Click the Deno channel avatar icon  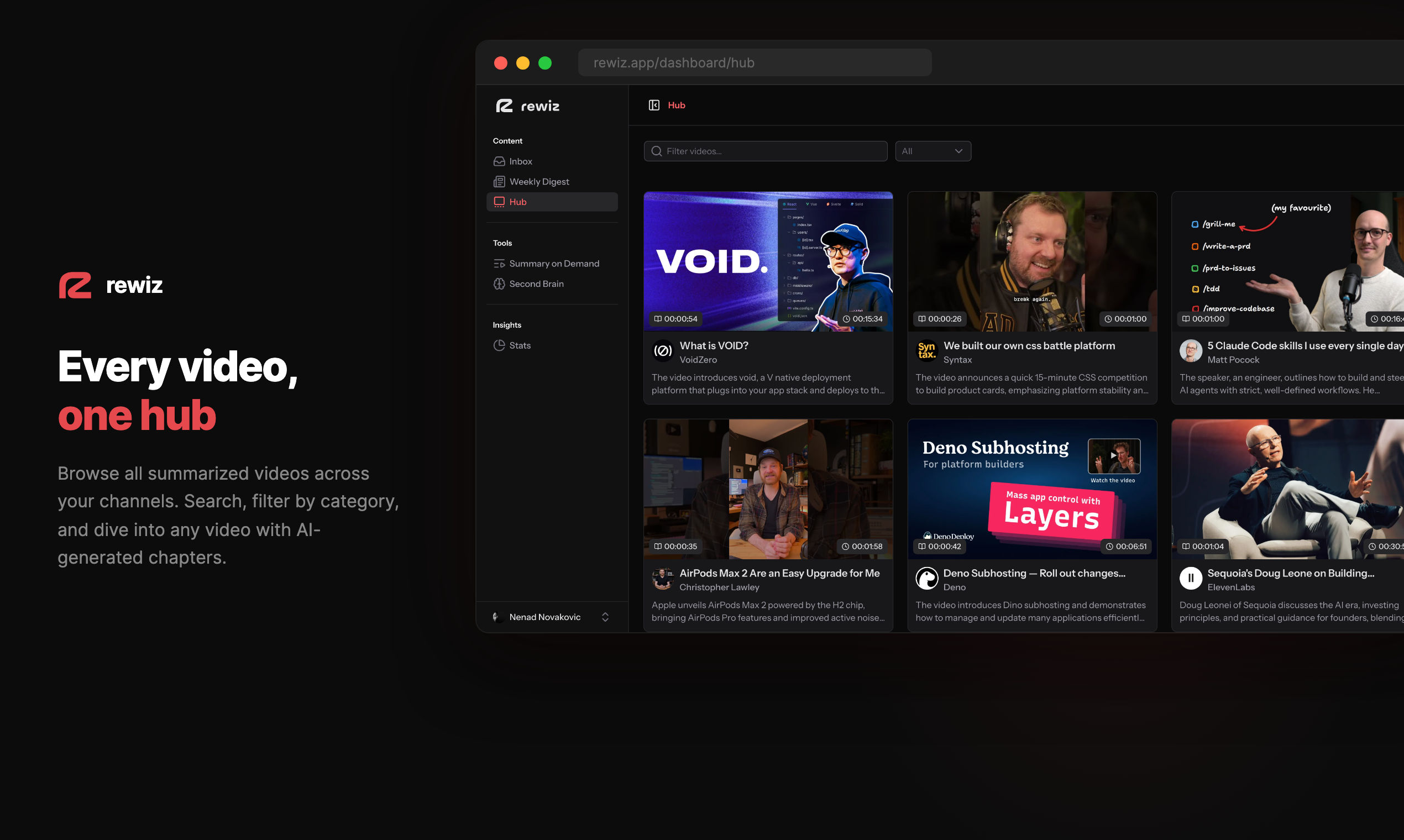pyautogui.click(x=927, y=579)
